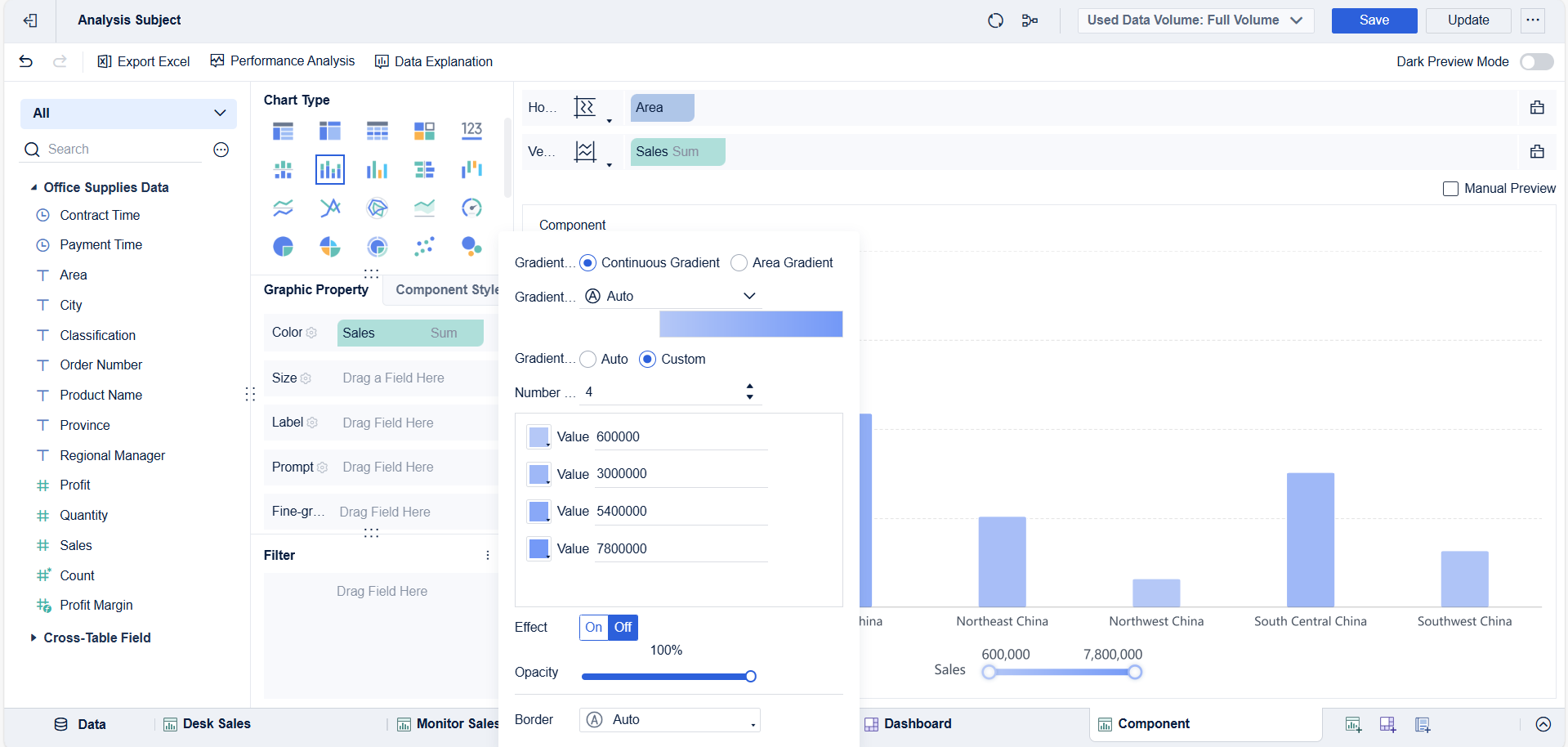Open the Border Auto dropdown

click(x=670, y=720)
